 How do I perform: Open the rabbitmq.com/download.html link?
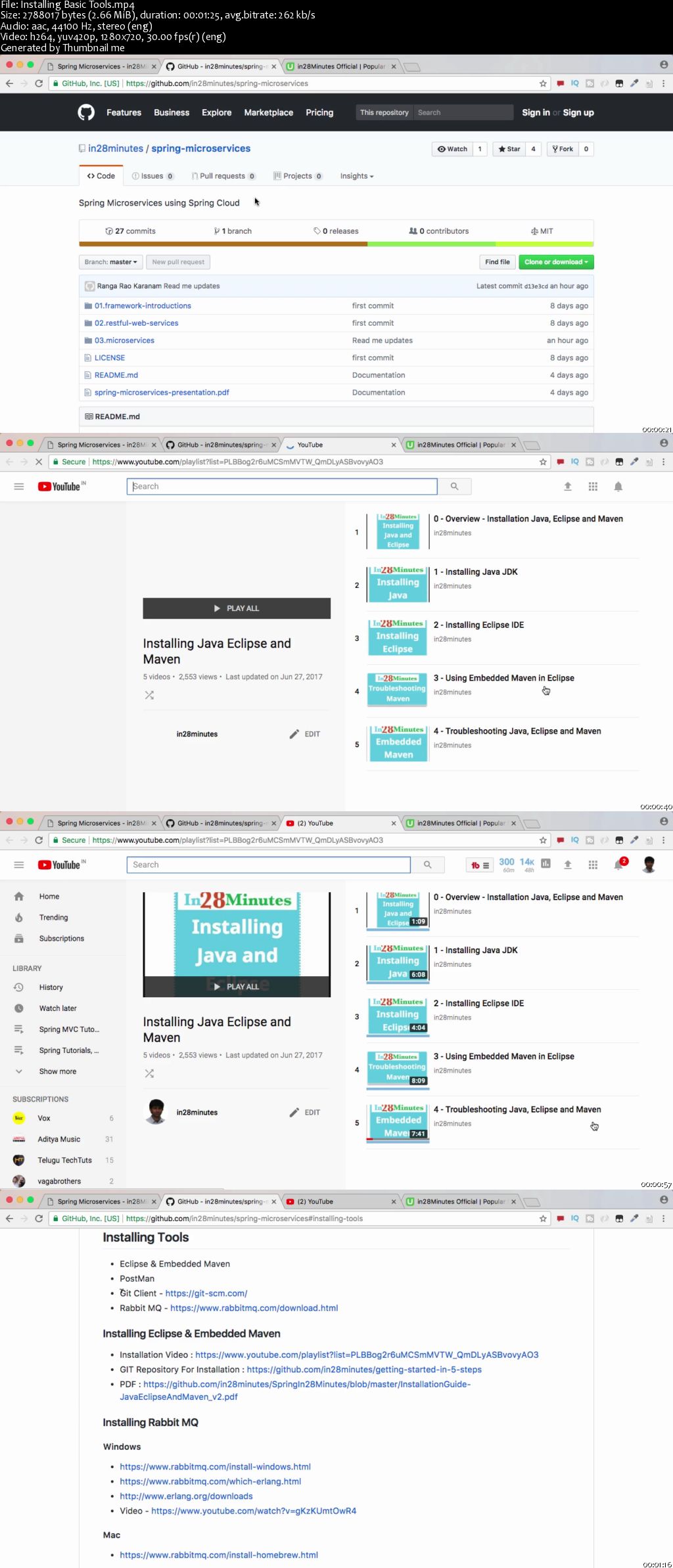pos(254,1308)
